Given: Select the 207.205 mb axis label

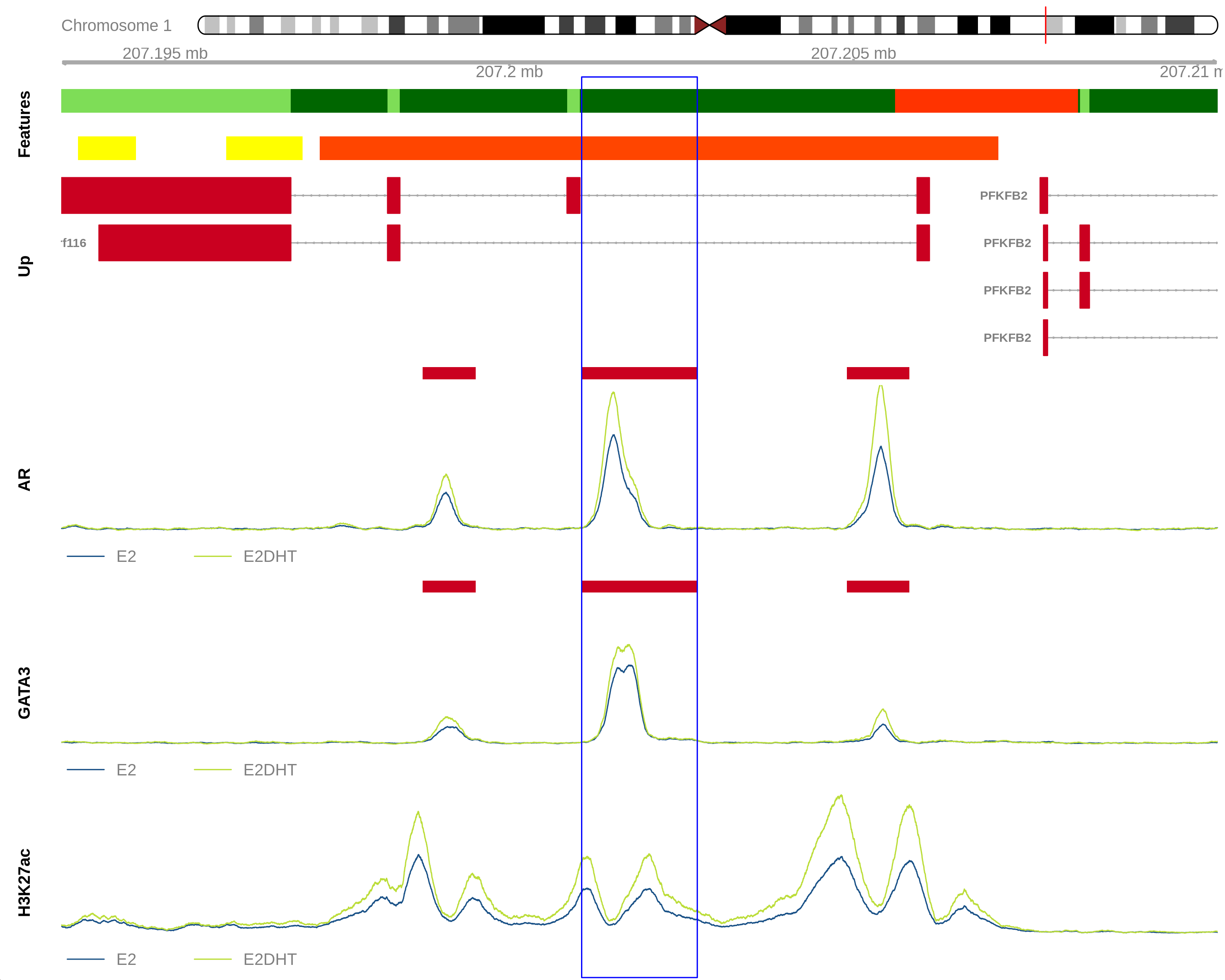Looking at the screenshot, I should coord(853,53).
